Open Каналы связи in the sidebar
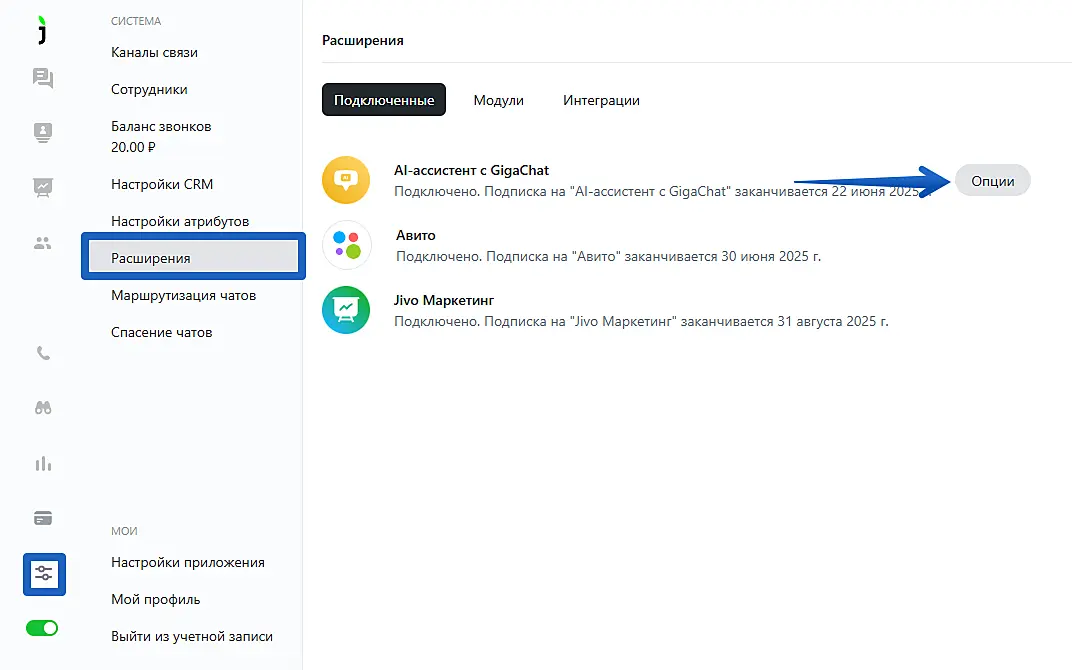The height and width of the screenshot is (670, 1072). point(154,52)
